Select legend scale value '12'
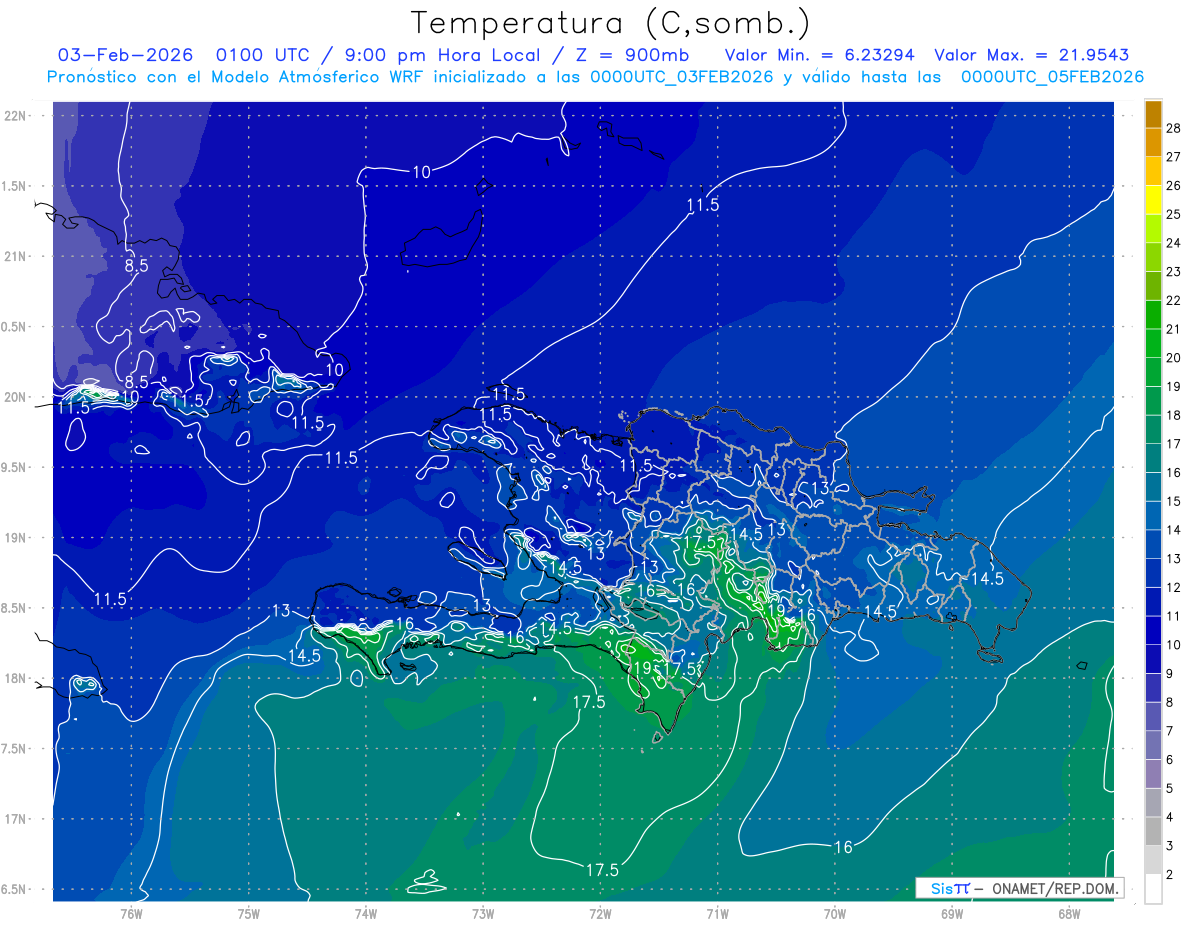Image resolution: width=1200 pixels, height=927 pixels. point(1174,587)
